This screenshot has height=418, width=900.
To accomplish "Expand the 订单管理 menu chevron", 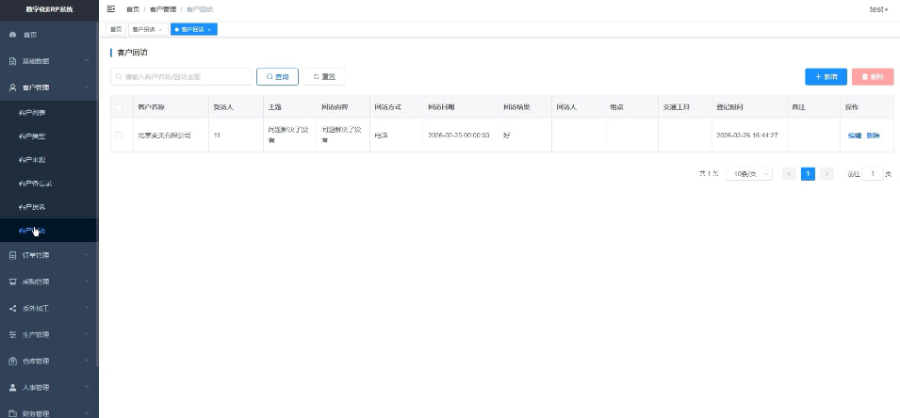I will tap(87, 255).
